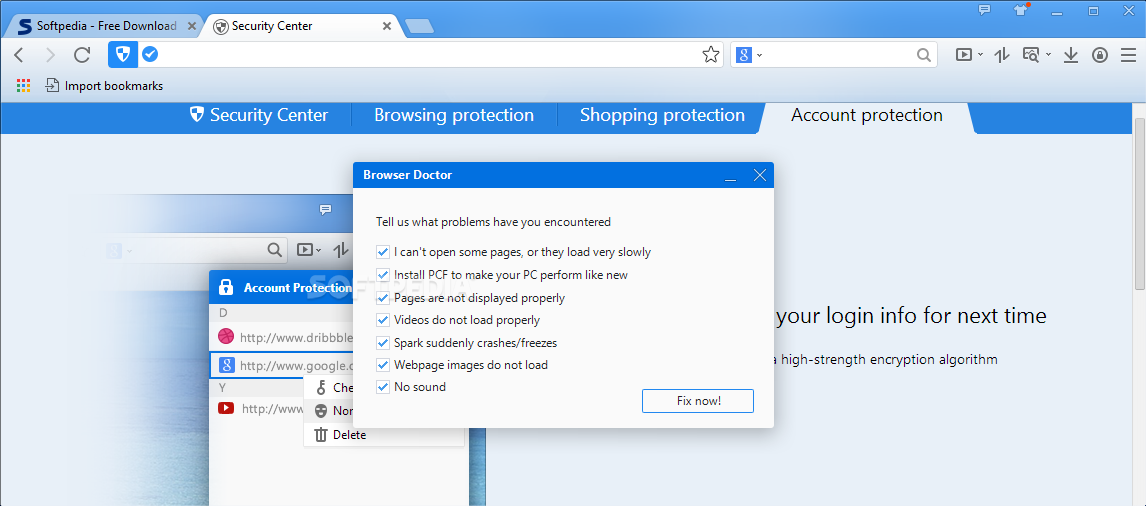The image size is (1146, 506).
Task: Expand the search engine dropdown arrow
Action: click(x=759, y=56)
